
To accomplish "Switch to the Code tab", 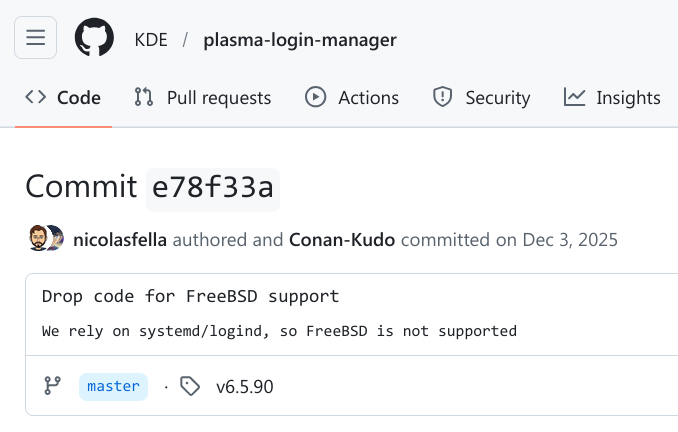I will tap(63, 97).
